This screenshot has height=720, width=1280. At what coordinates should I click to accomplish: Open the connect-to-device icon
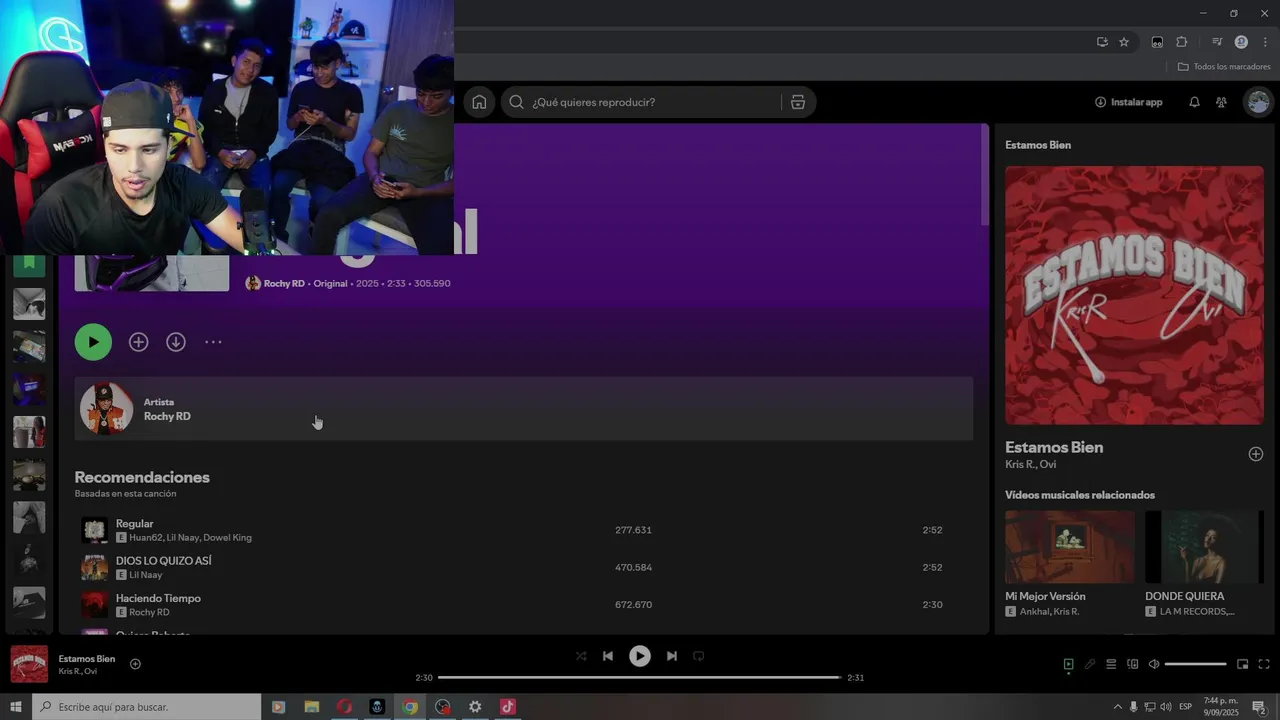pos(1133,664)
